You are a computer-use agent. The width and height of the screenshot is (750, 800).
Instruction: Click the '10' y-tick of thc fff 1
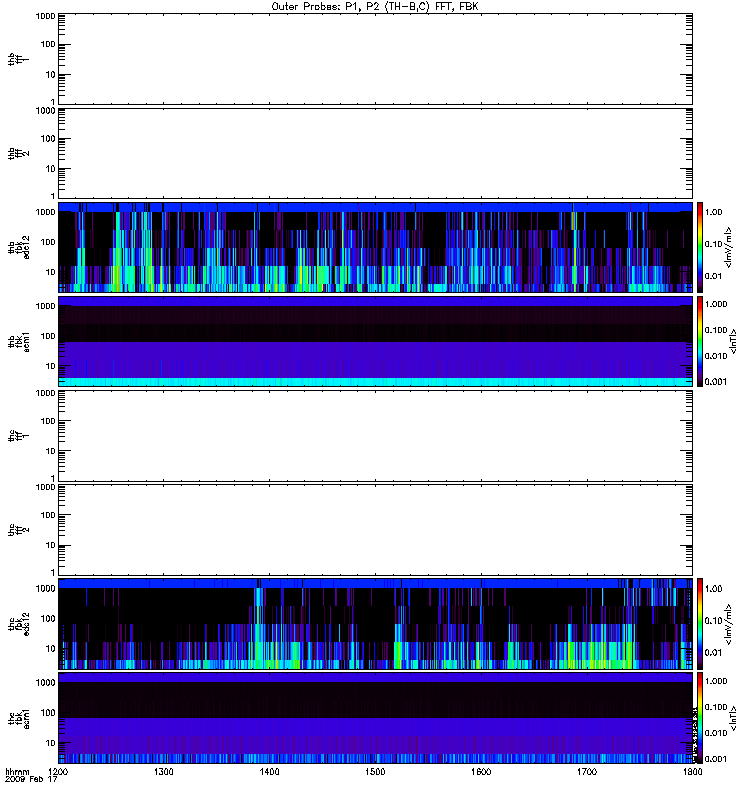tap(51, 451)
